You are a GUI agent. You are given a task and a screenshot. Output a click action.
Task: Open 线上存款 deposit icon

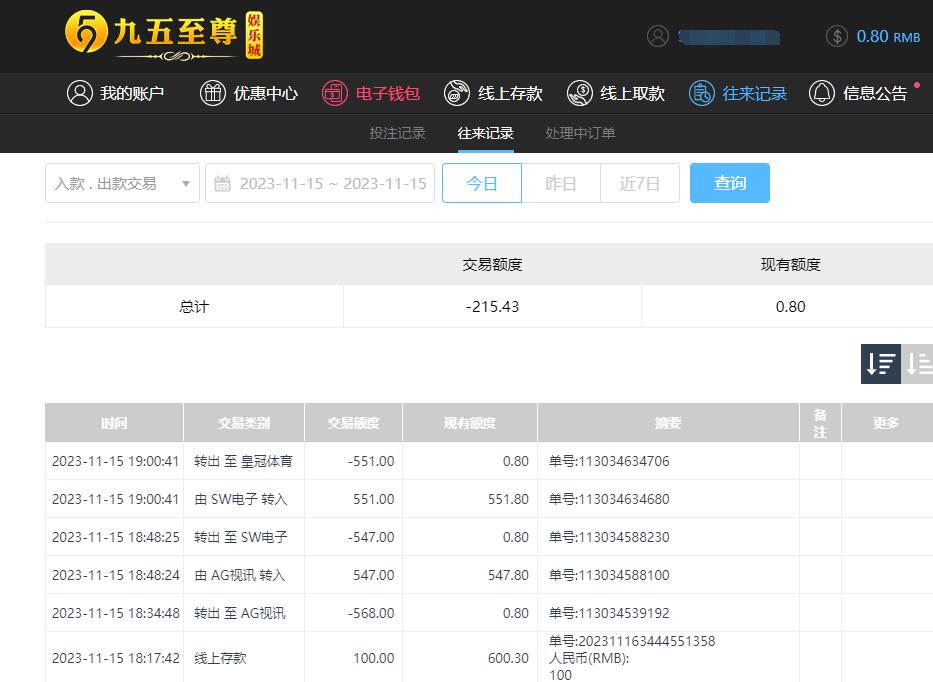pos(457,93)
